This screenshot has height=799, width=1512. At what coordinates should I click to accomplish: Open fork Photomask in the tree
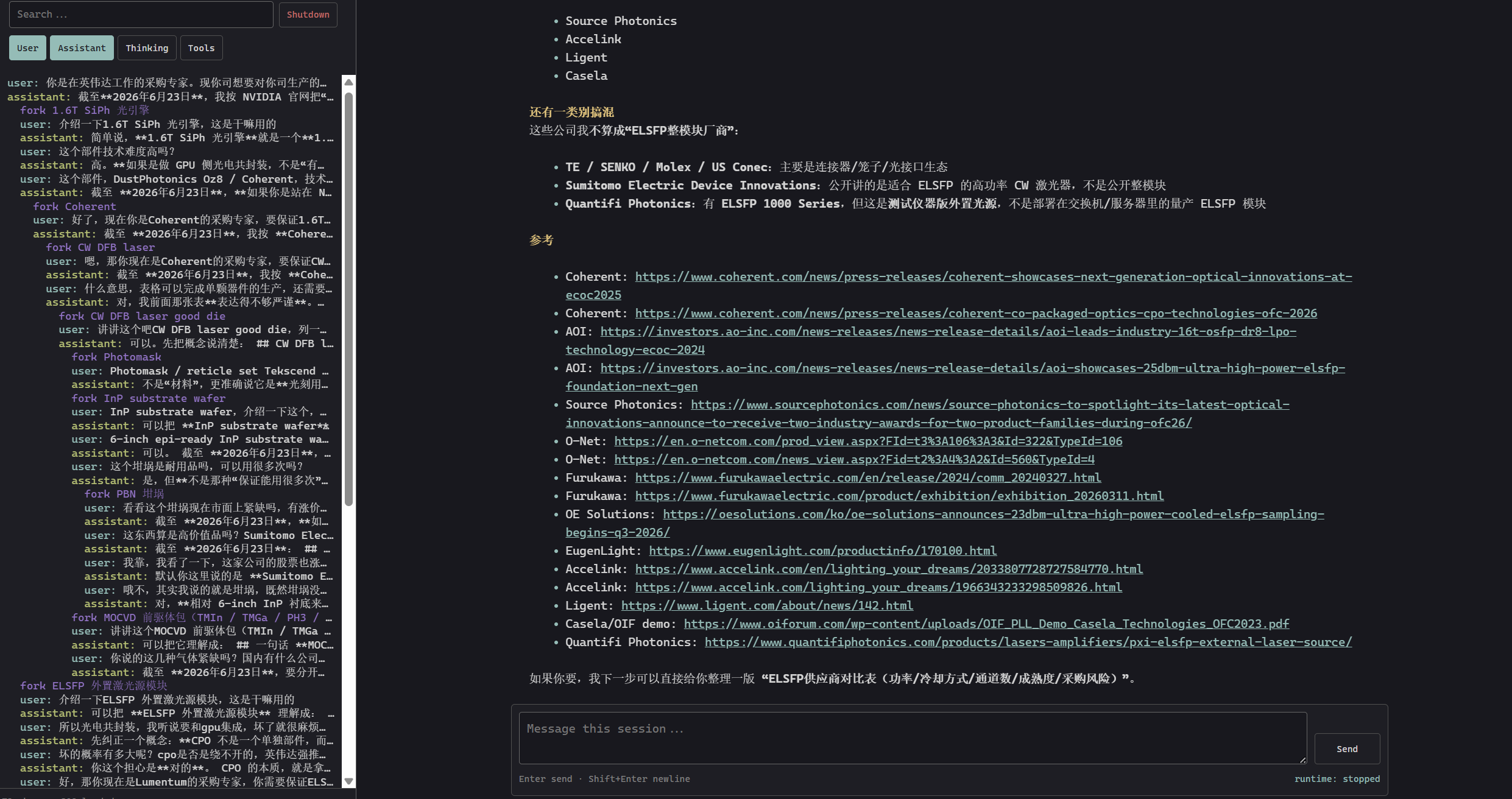(116, 357)
